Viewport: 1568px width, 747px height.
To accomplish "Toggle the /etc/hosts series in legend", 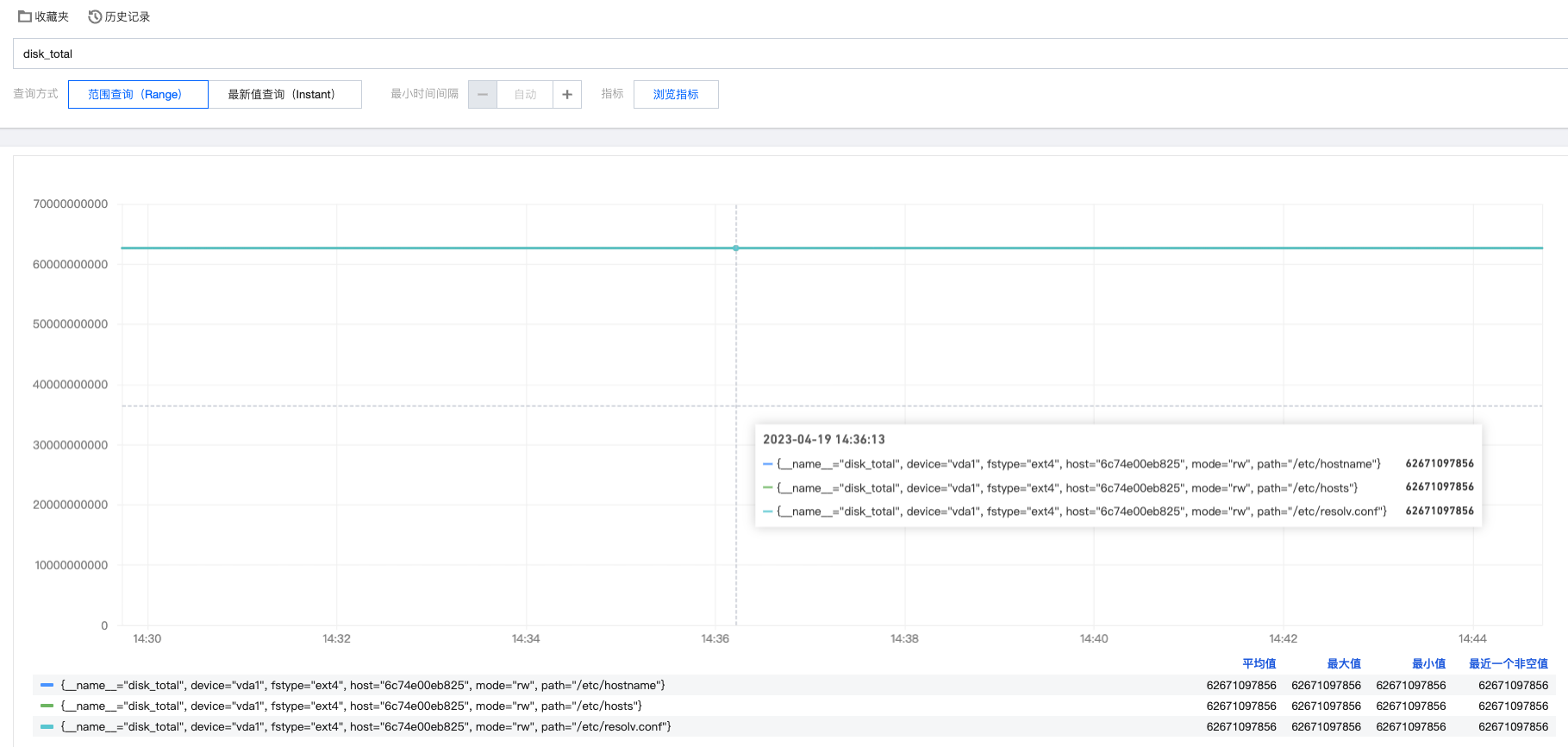I will click(351, 706).
